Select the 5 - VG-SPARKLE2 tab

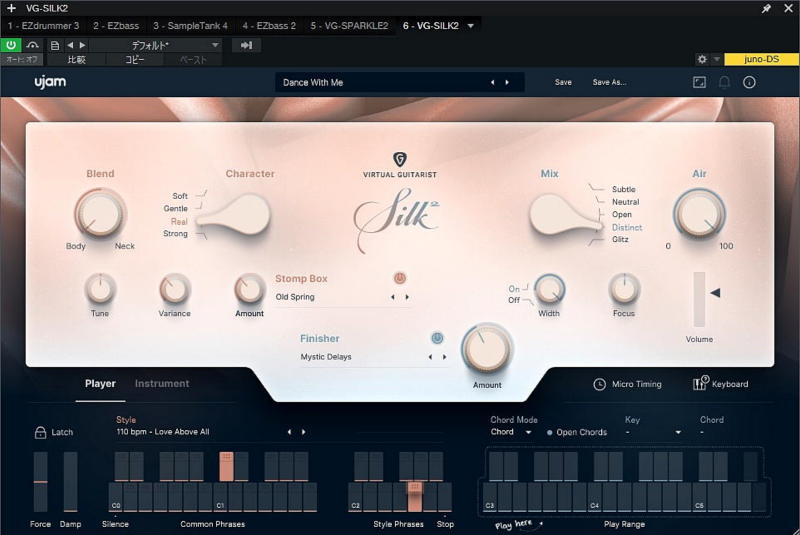(349, 25)
